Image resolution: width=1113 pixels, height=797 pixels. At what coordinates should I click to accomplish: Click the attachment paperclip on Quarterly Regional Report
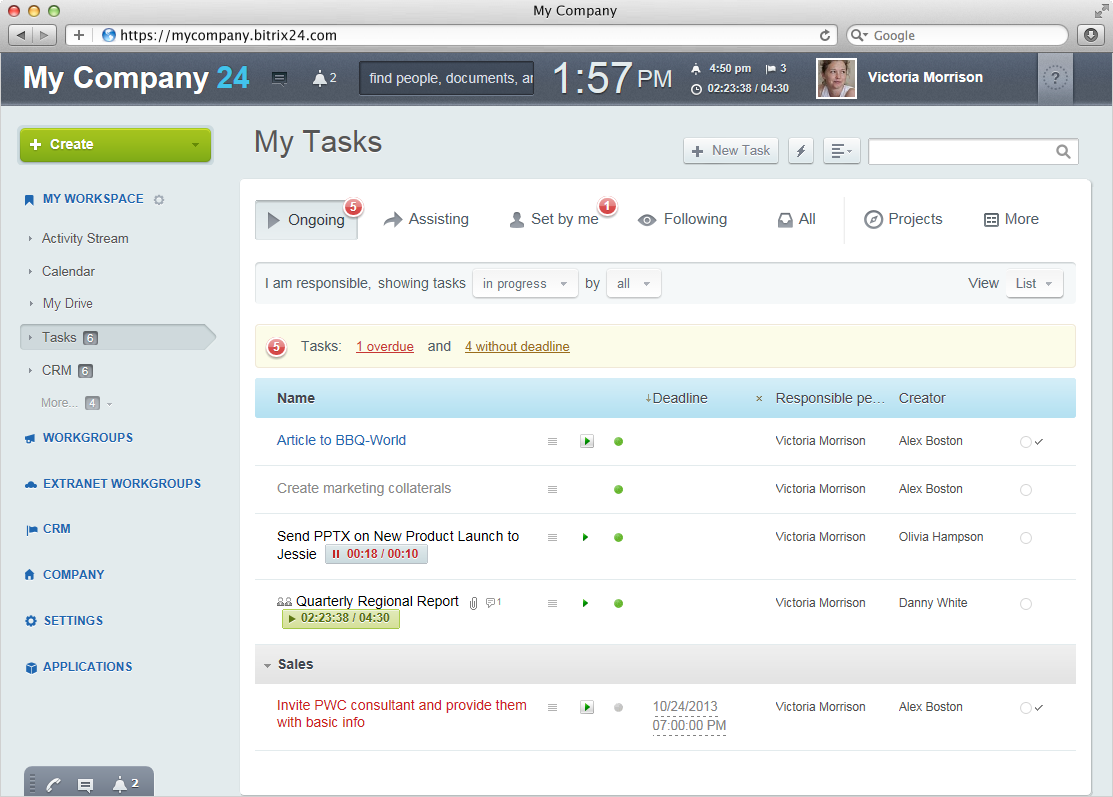click(474, 603)
